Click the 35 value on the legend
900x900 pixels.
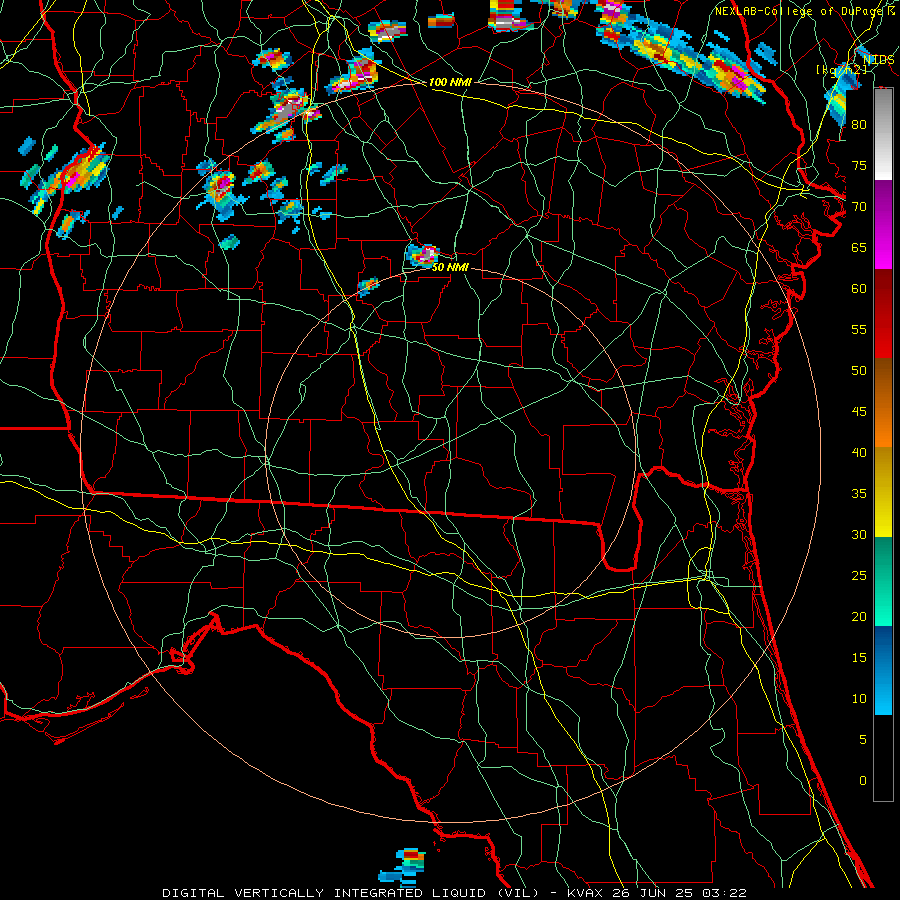tap(859, 494)
